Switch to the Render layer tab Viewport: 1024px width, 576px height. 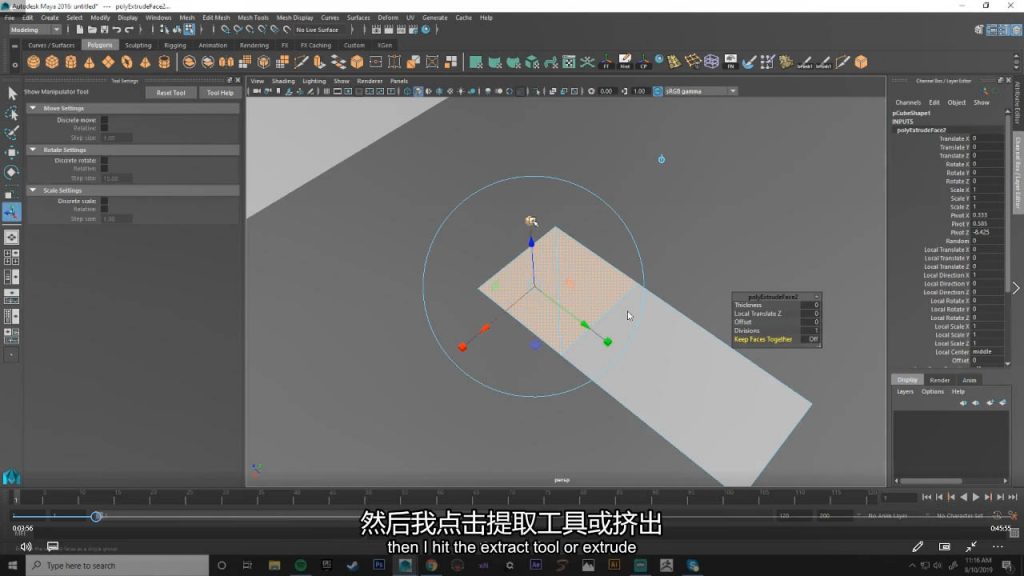pyautogui.click(x=939, y=380)
